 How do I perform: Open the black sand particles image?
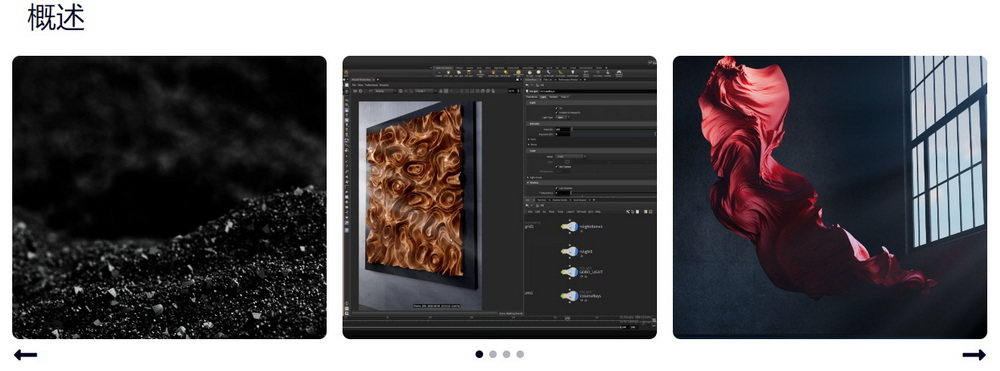pyautogui.click(x=170, y=198)
